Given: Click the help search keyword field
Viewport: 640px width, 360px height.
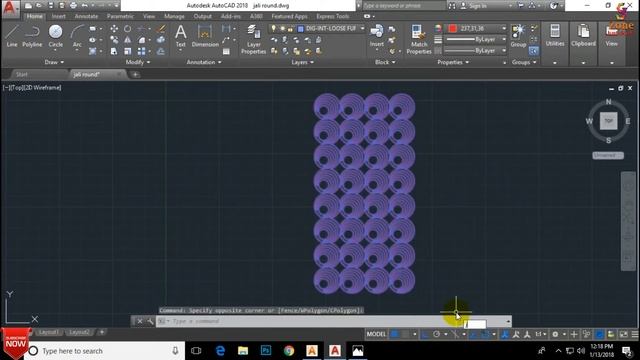Looking at the screenshot, I should (x=403, y=6).
